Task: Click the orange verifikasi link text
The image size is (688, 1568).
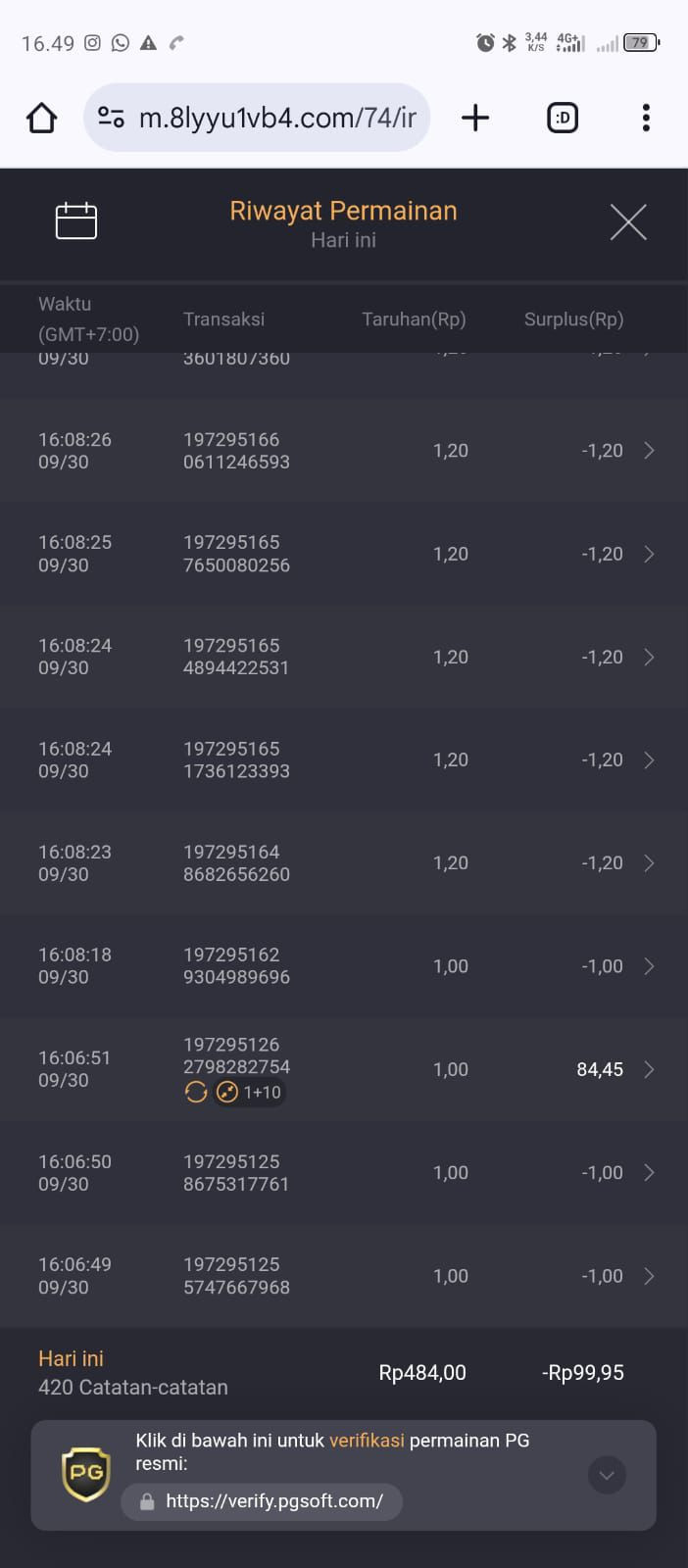Action: pyautogui.click(x=367, y=1441)
